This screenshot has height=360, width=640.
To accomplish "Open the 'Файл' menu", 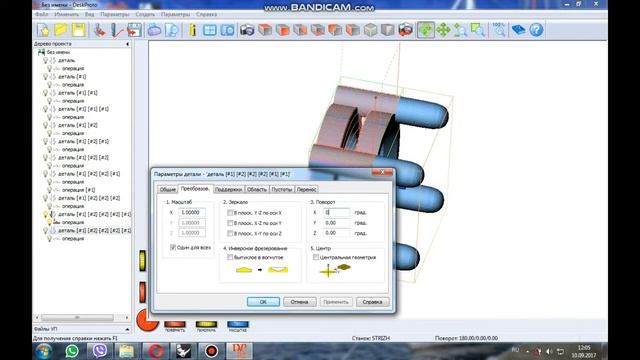I will 42,14.
